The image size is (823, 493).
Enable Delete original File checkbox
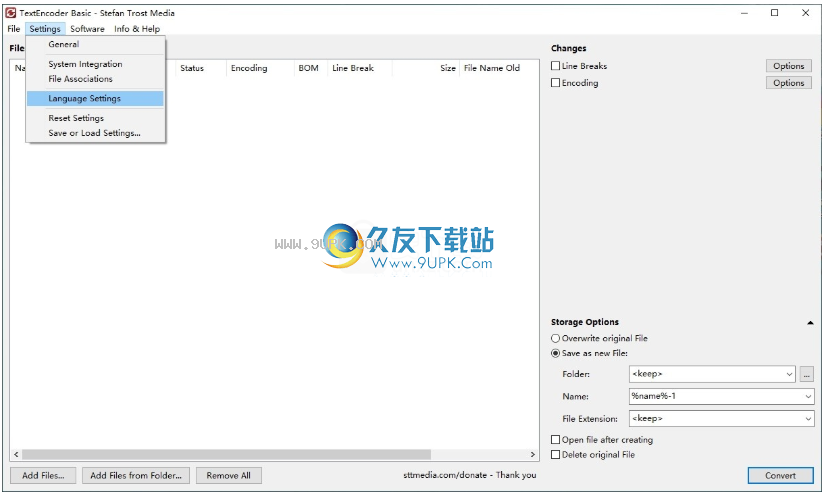(555, 455)
